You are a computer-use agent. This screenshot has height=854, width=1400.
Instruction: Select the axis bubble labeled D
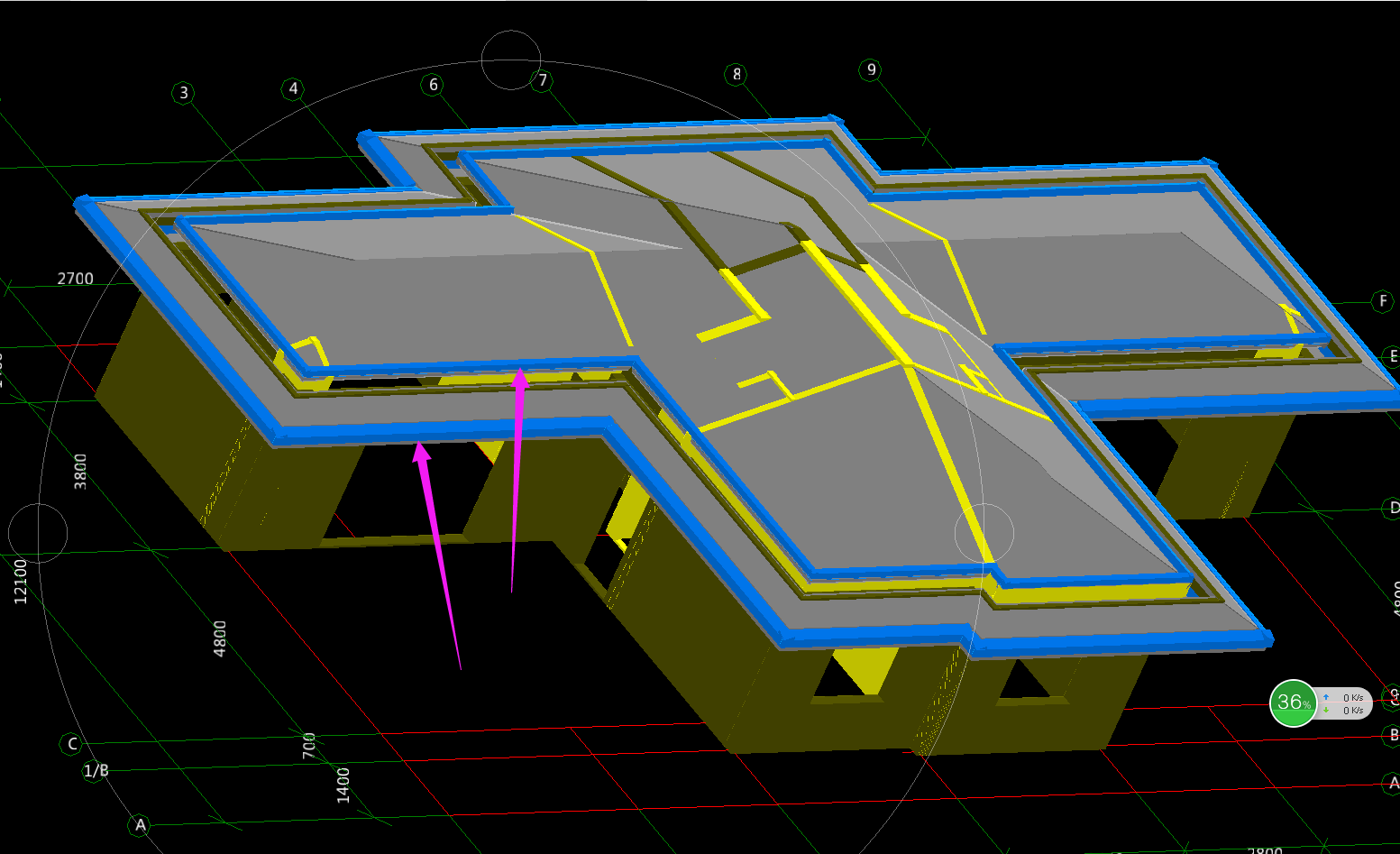(1393, 509)
